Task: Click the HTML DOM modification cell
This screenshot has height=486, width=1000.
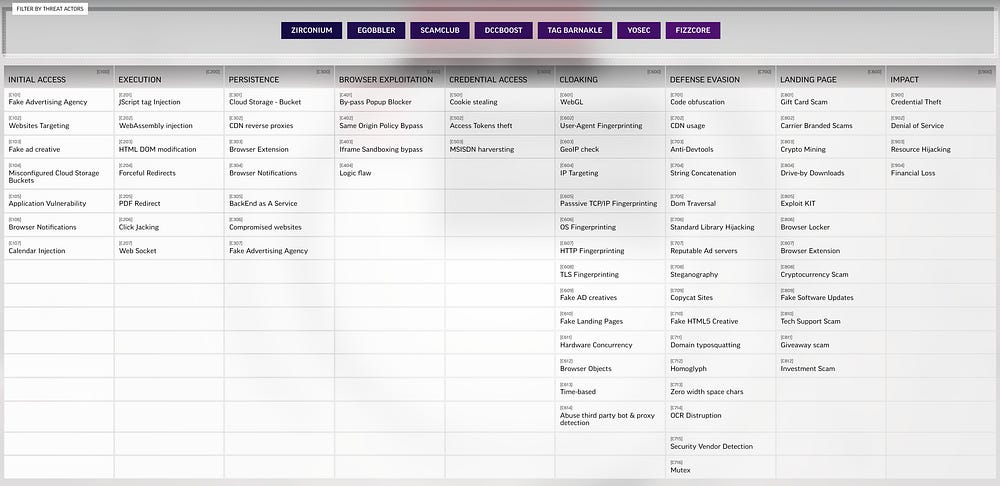Action: [x=169, y=147]
